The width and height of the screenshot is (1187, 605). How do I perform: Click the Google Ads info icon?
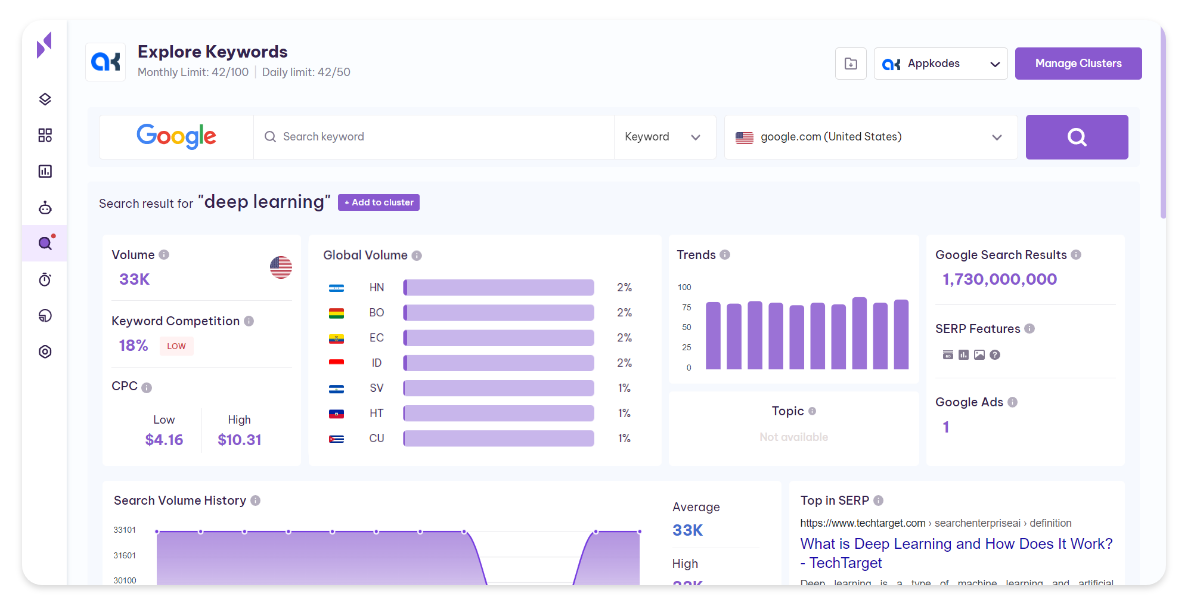[1012, 402]
